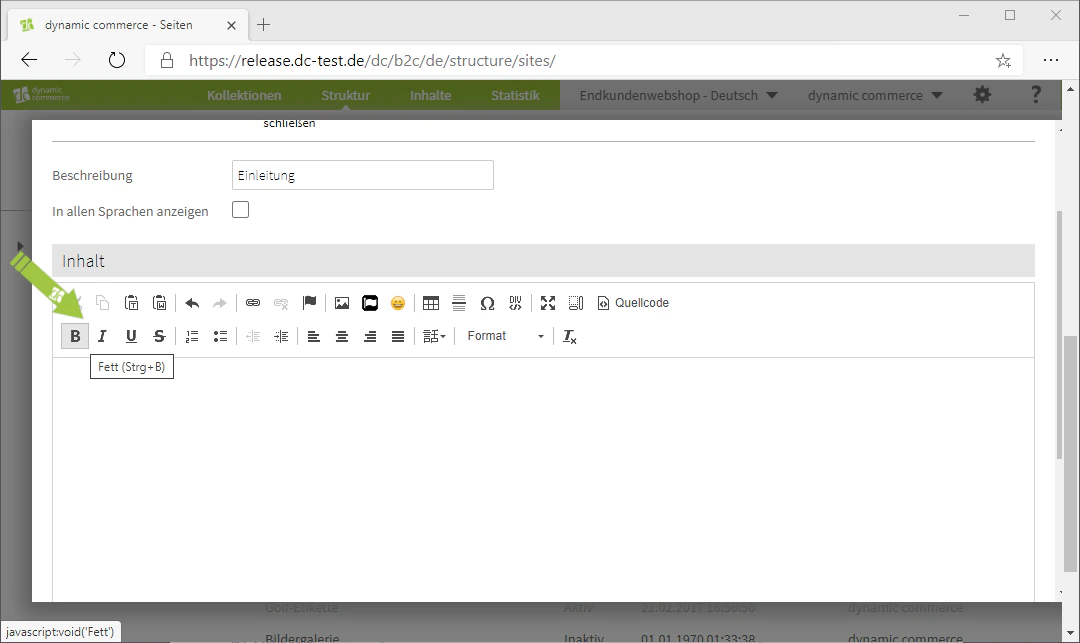Insert a bulleted list
This screenshot has width=1080, height=643.
220,336
